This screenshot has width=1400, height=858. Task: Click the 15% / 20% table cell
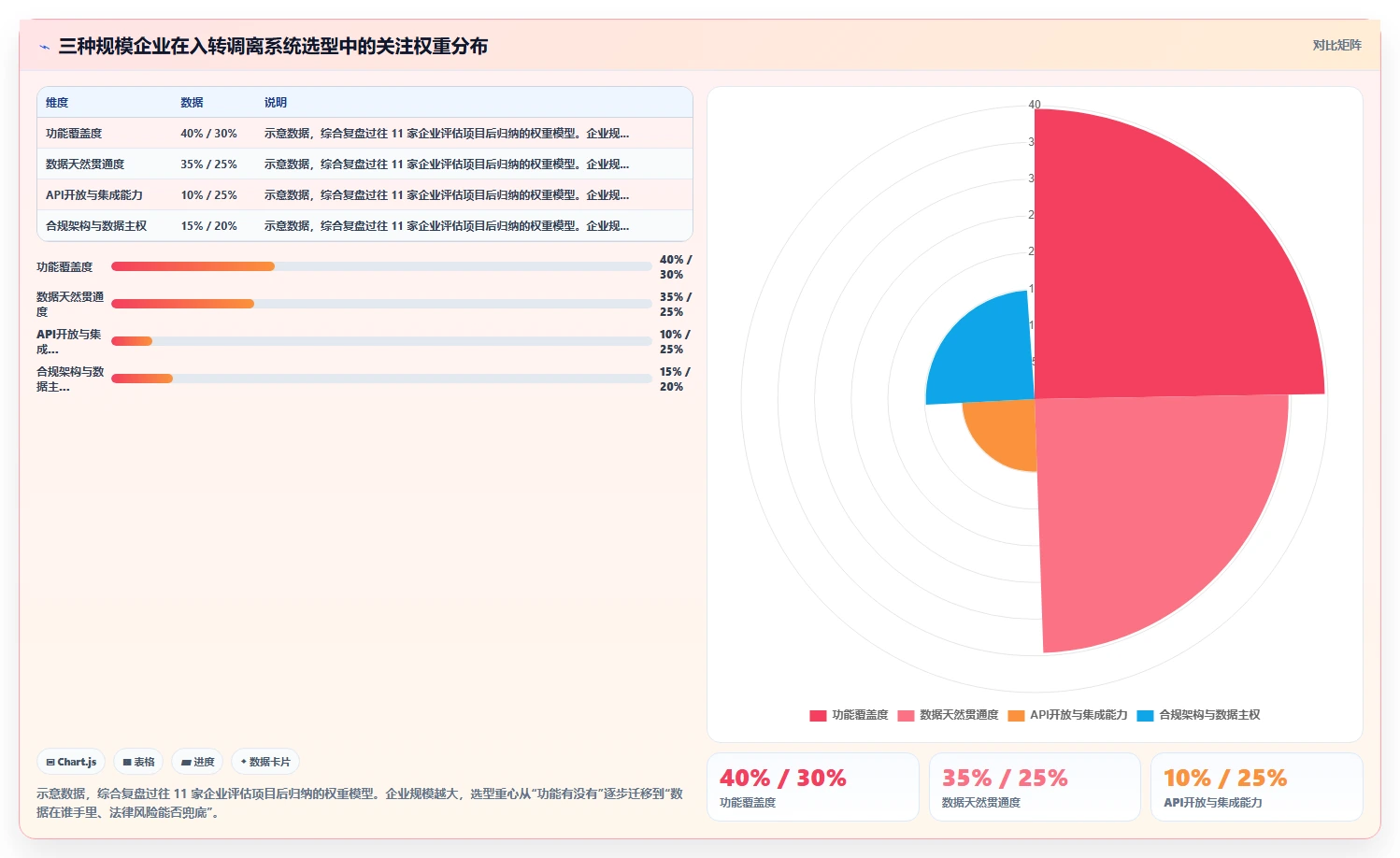(214, 226)
